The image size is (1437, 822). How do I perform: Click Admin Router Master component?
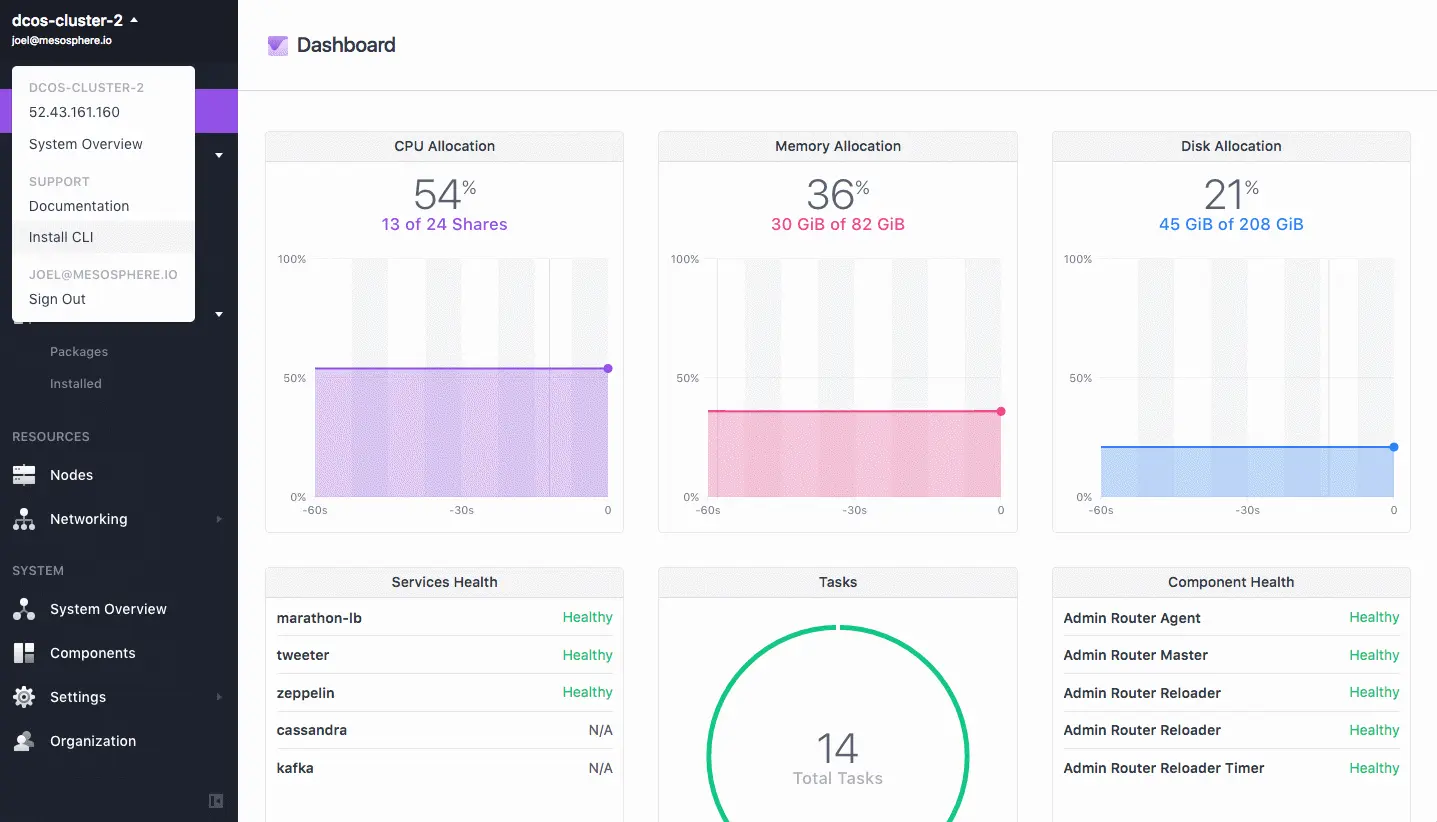click(x=1135, y=655)
